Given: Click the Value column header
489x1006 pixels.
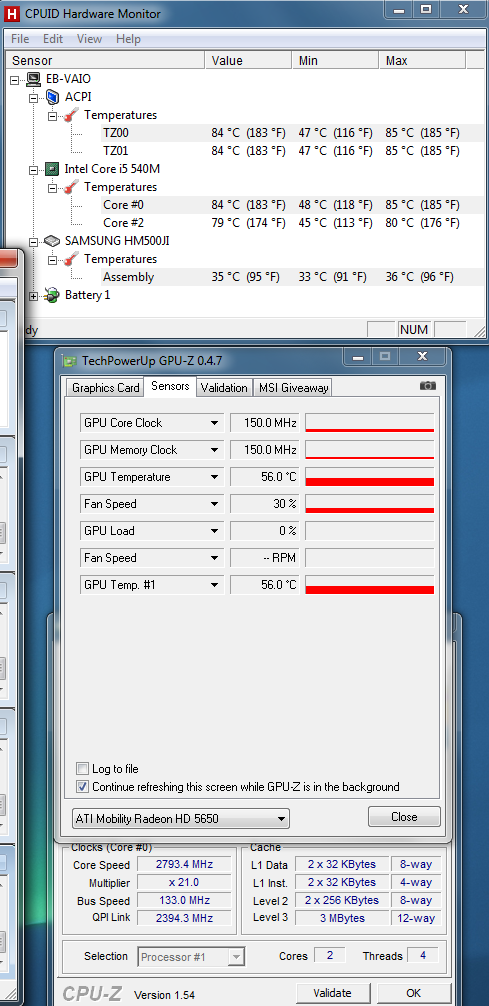Looking at the screenshot, I should (x=249, y=60).
